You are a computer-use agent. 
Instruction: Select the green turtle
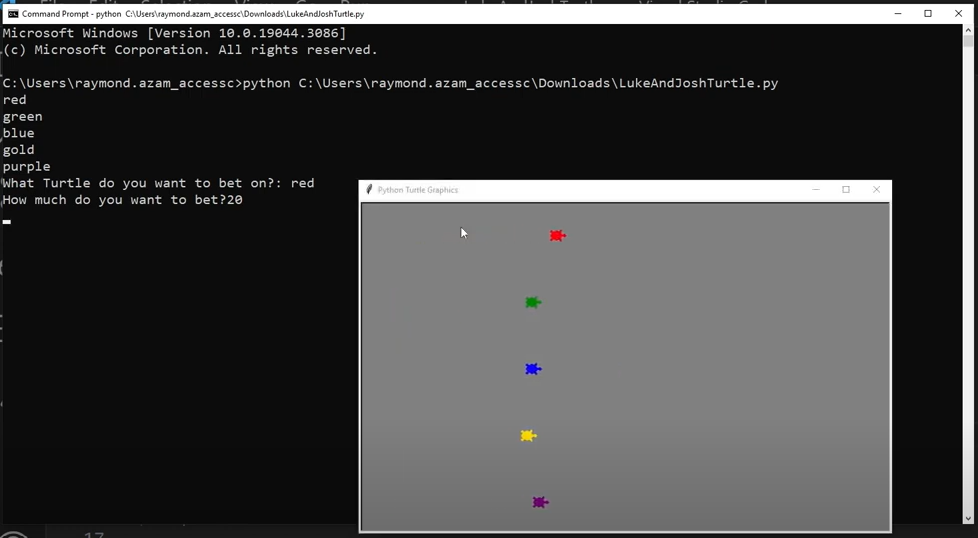pos(532,303)
